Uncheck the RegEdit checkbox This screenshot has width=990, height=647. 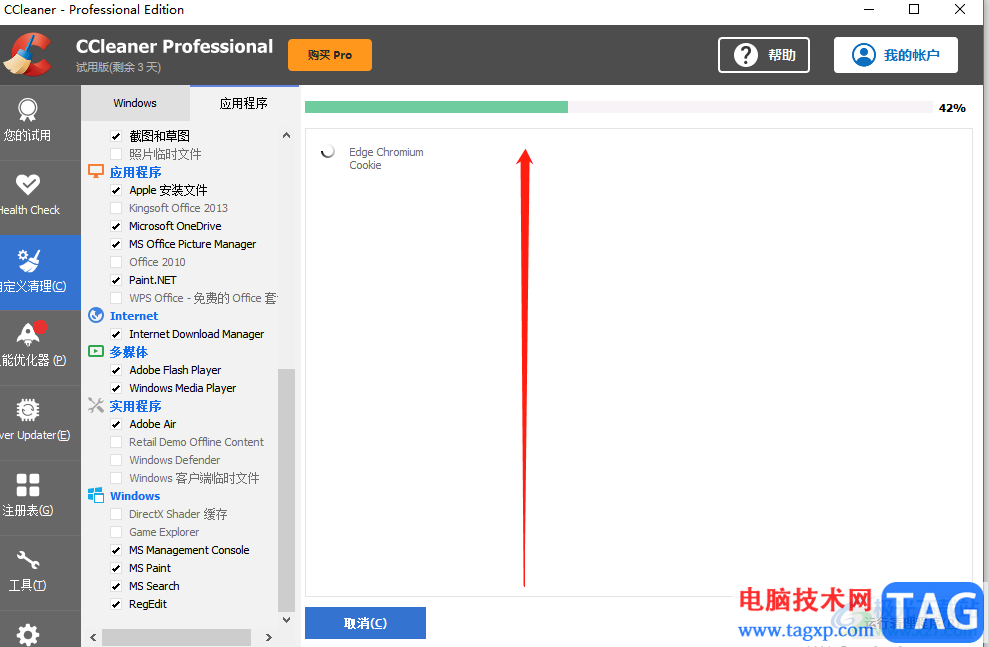(x=116, y=604)
